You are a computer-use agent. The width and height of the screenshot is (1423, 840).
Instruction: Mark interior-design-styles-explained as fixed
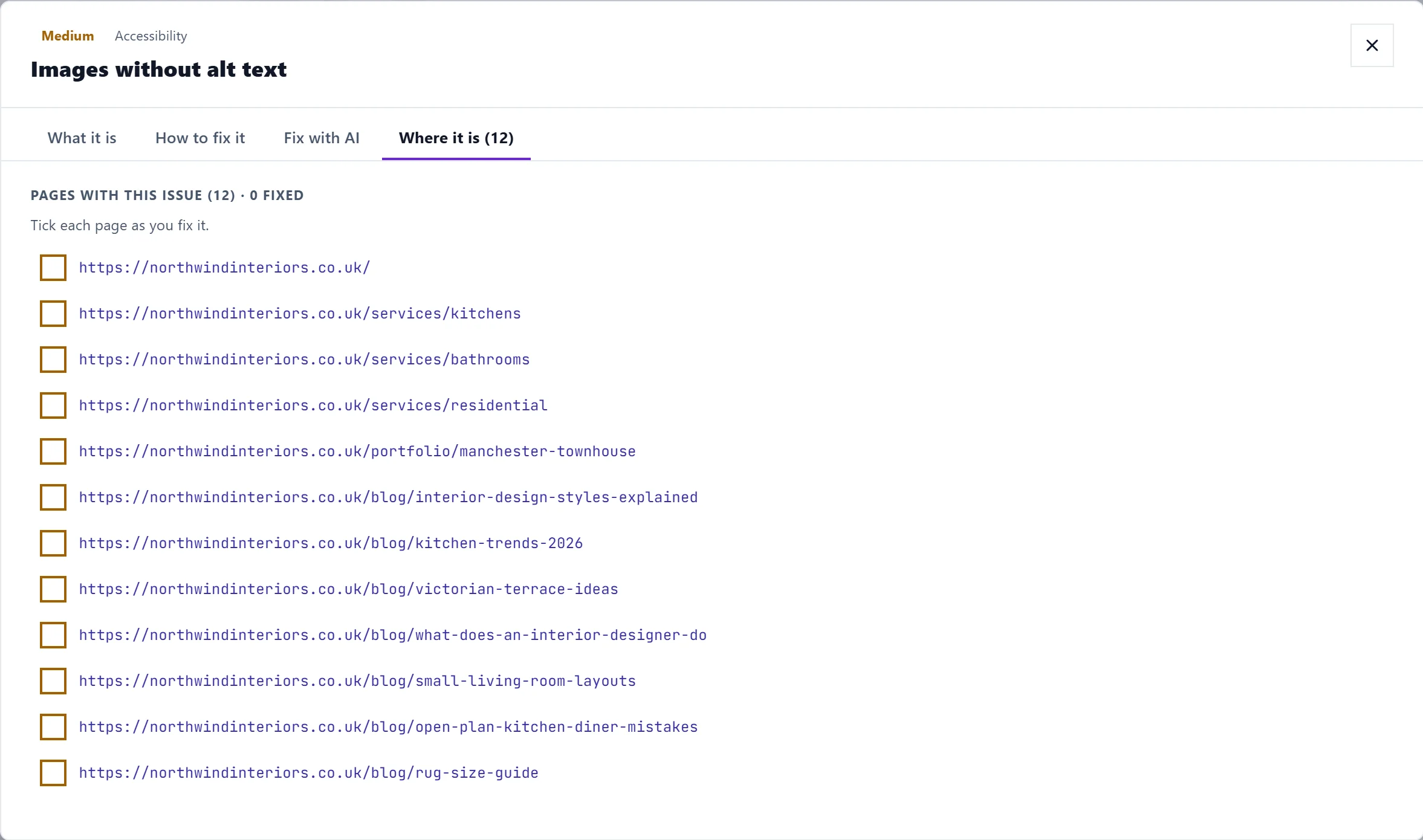[53, 497]
